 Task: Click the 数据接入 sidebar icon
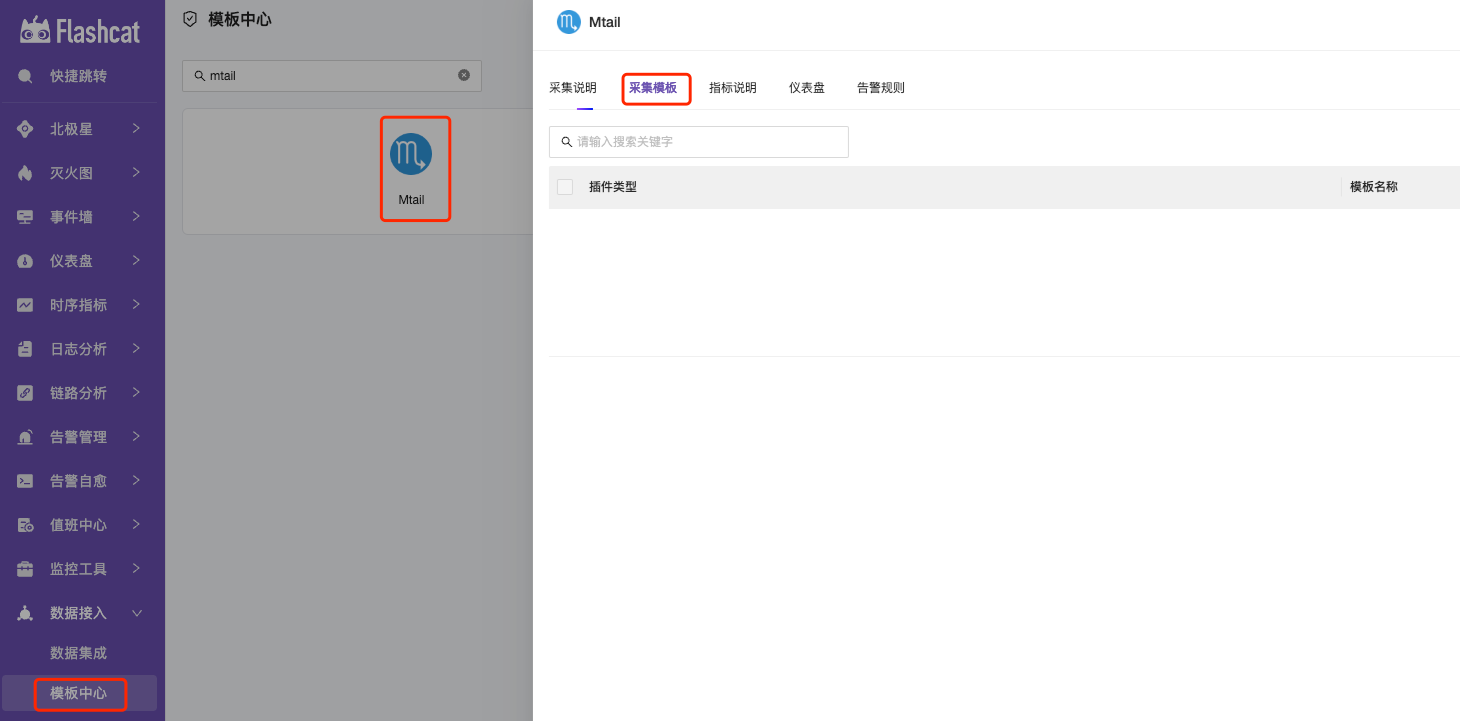(x=26, y=613)
